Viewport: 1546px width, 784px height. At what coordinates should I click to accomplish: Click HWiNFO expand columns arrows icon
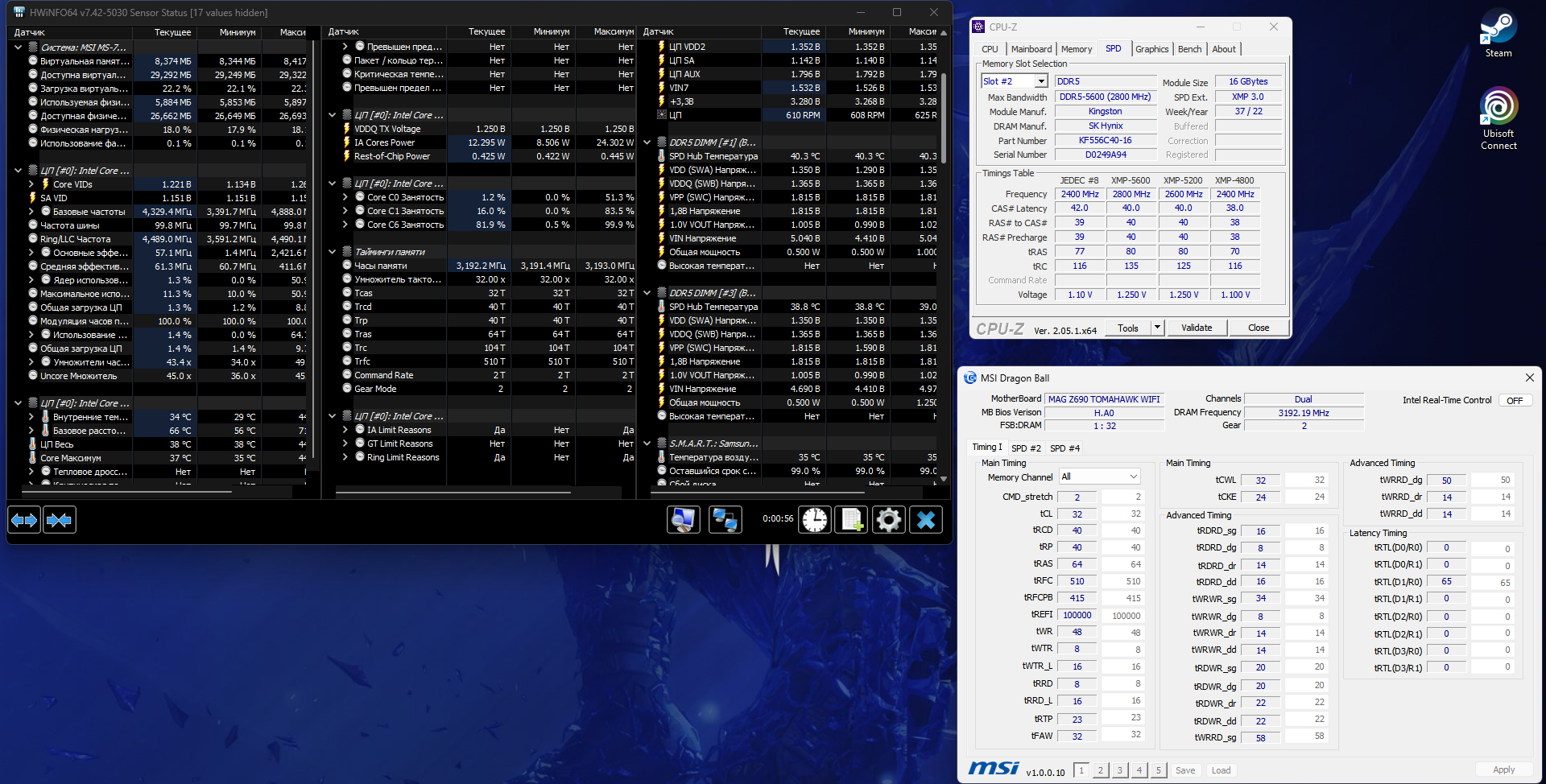pos(24,520)
